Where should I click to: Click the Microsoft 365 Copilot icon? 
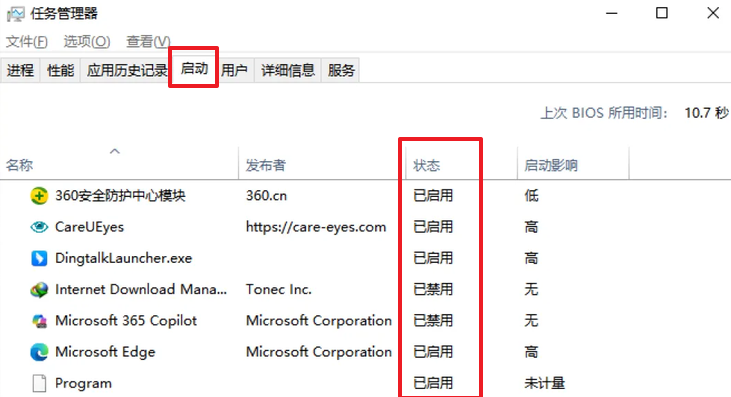pyautogui.click(x=39, y=321)
